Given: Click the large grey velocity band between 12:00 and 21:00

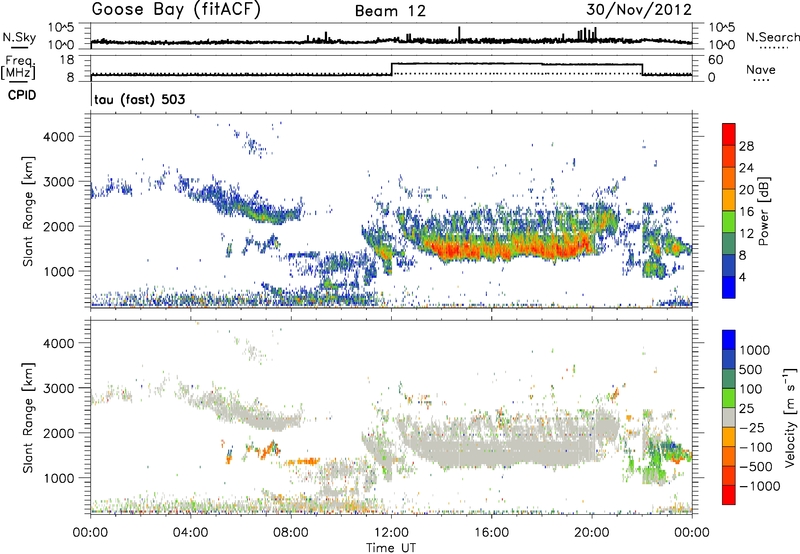Looking at the screenshot, I should [508, 440].
